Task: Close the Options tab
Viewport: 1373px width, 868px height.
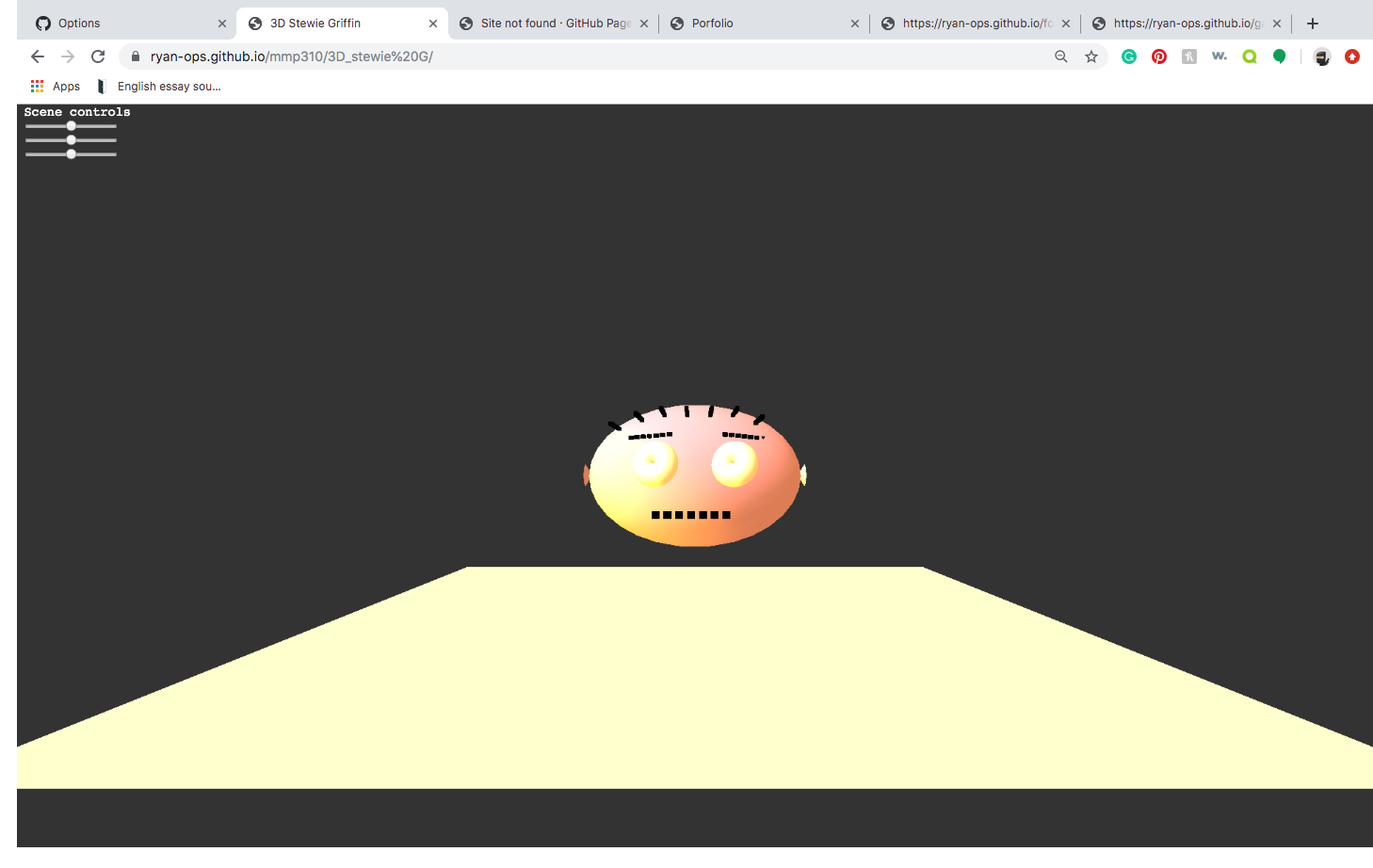Action: pyautogui.click(x=222, y=24)
